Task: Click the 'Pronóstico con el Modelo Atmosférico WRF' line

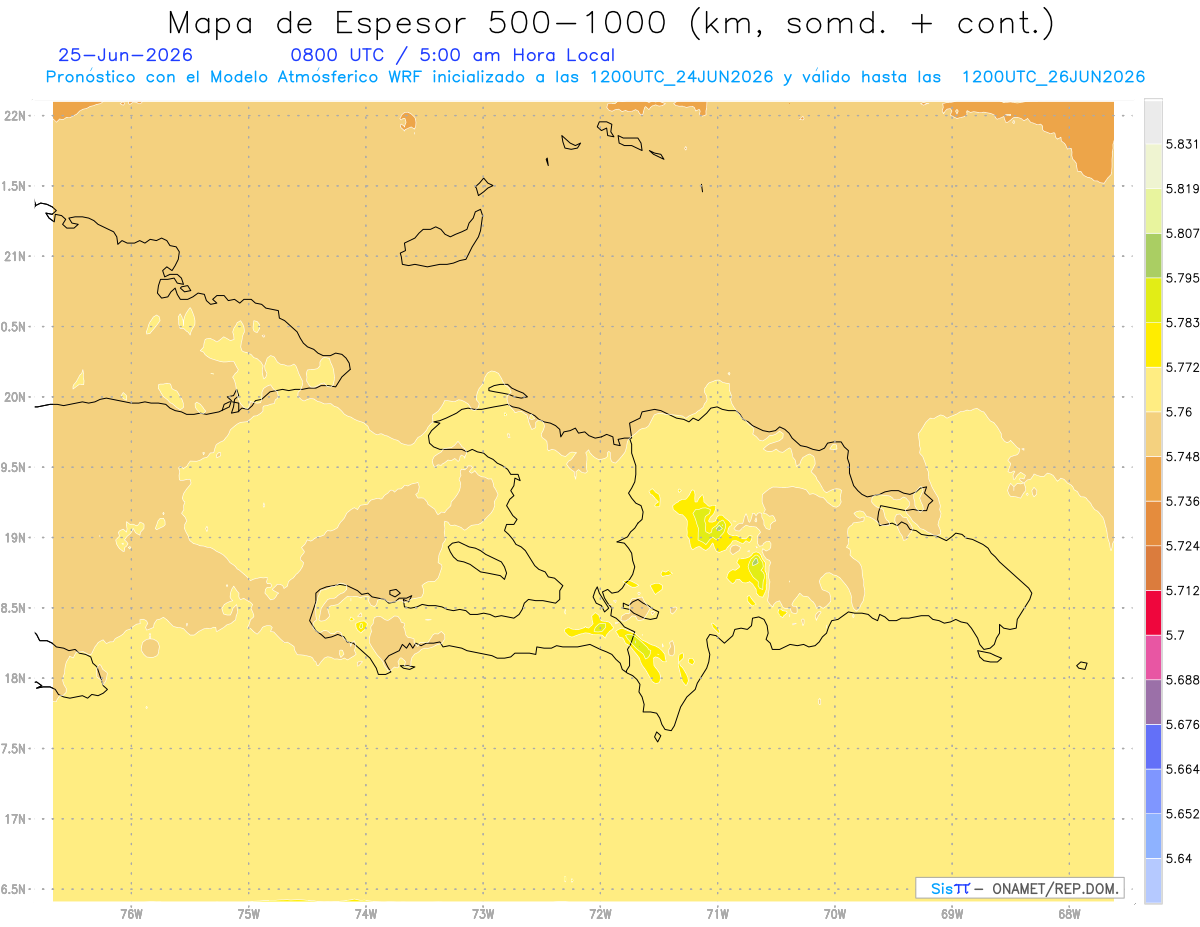Action: click(x=595, y=77)
